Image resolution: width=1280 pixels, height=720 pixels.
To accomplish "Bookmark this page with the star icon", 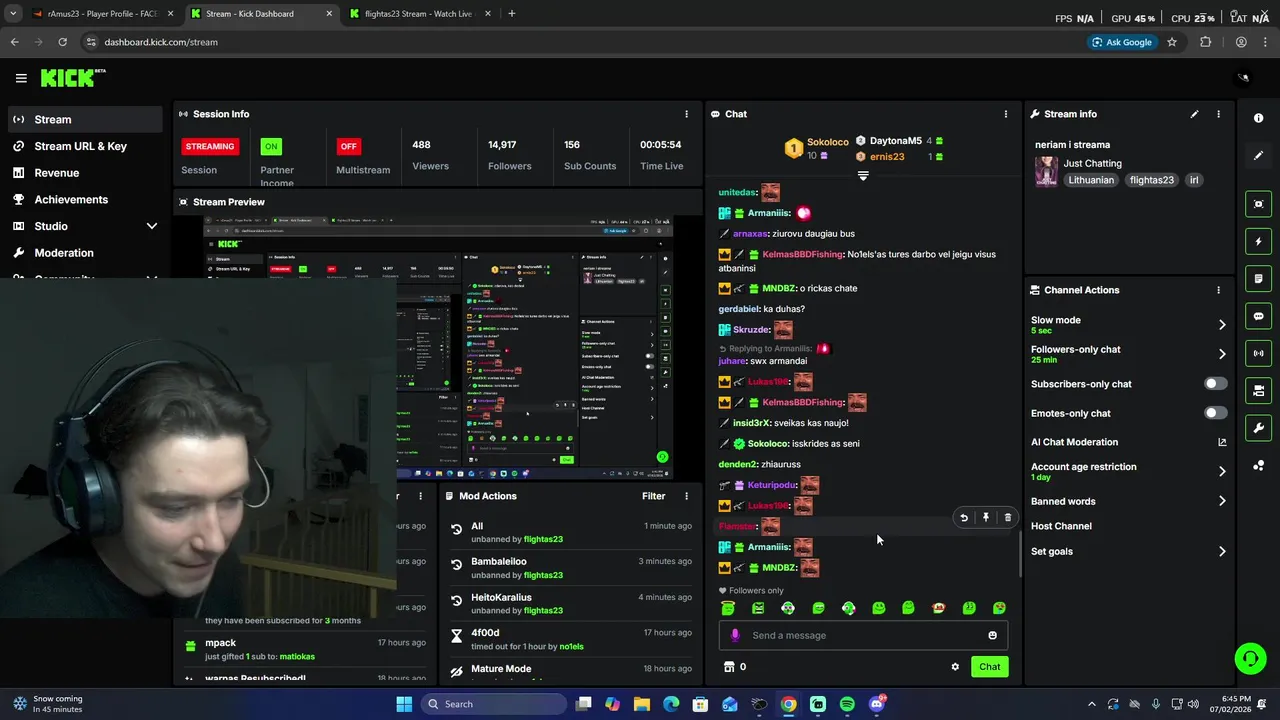I will (1172, 42).
